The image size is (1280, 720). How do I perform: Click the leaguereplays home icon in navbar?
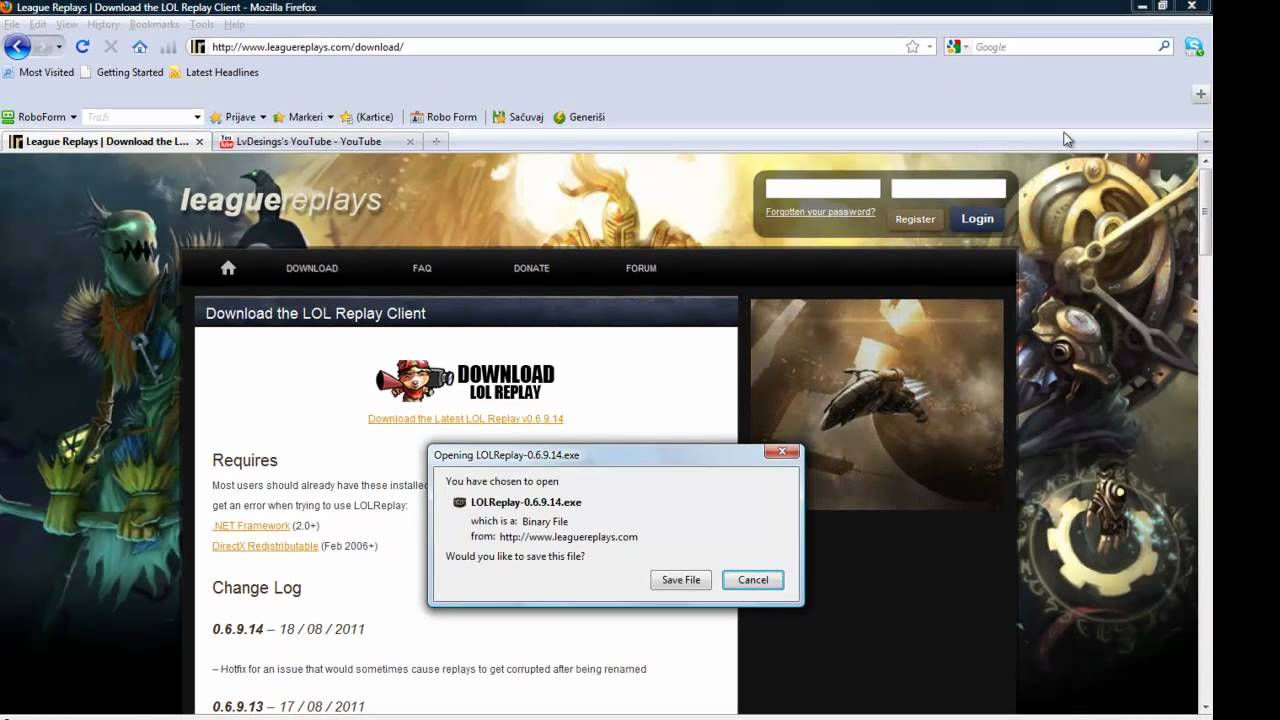click(228, 267)
